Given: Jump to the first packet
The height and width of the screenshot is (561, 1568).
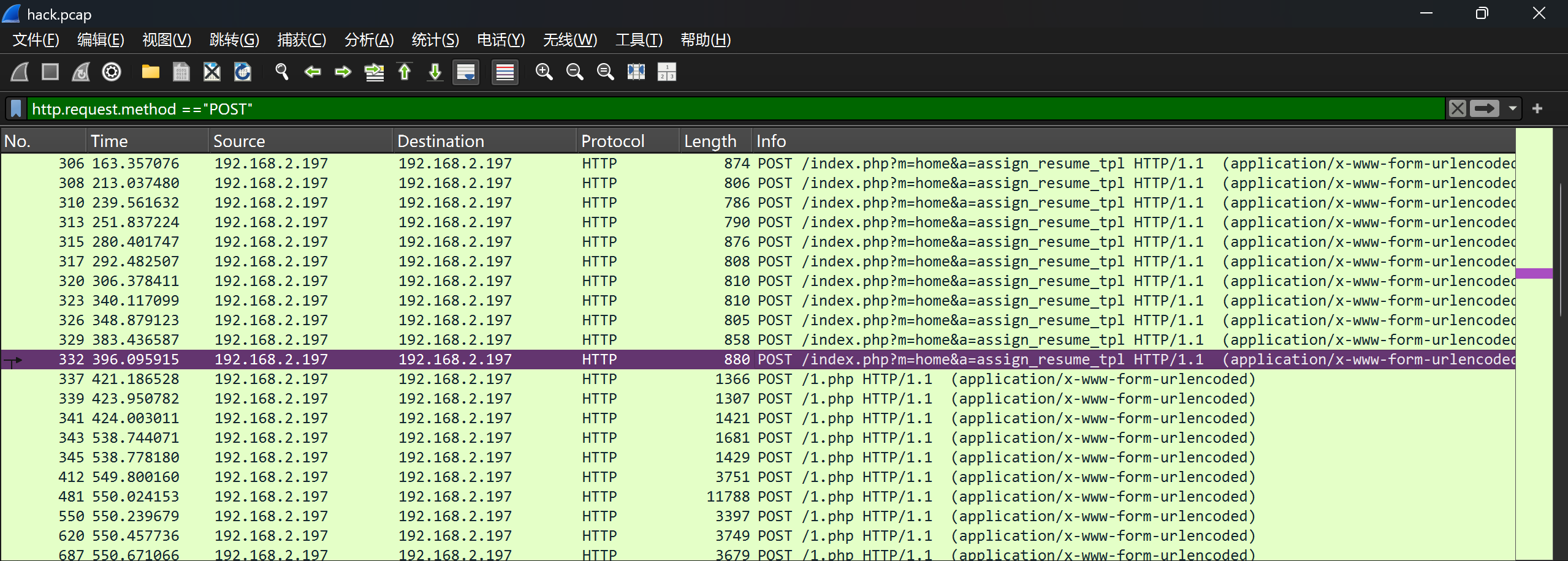Looking at the screenshot, I should point(405,72).
